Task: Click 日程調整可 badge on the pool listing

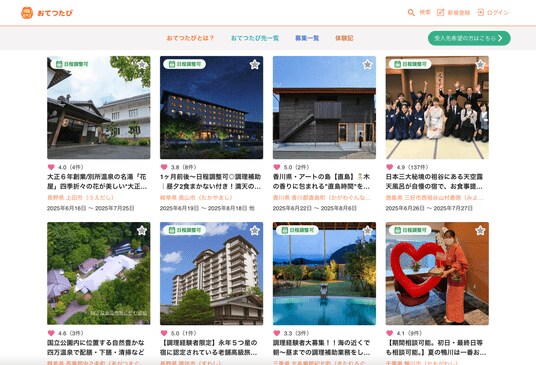Action: (297, 230)
